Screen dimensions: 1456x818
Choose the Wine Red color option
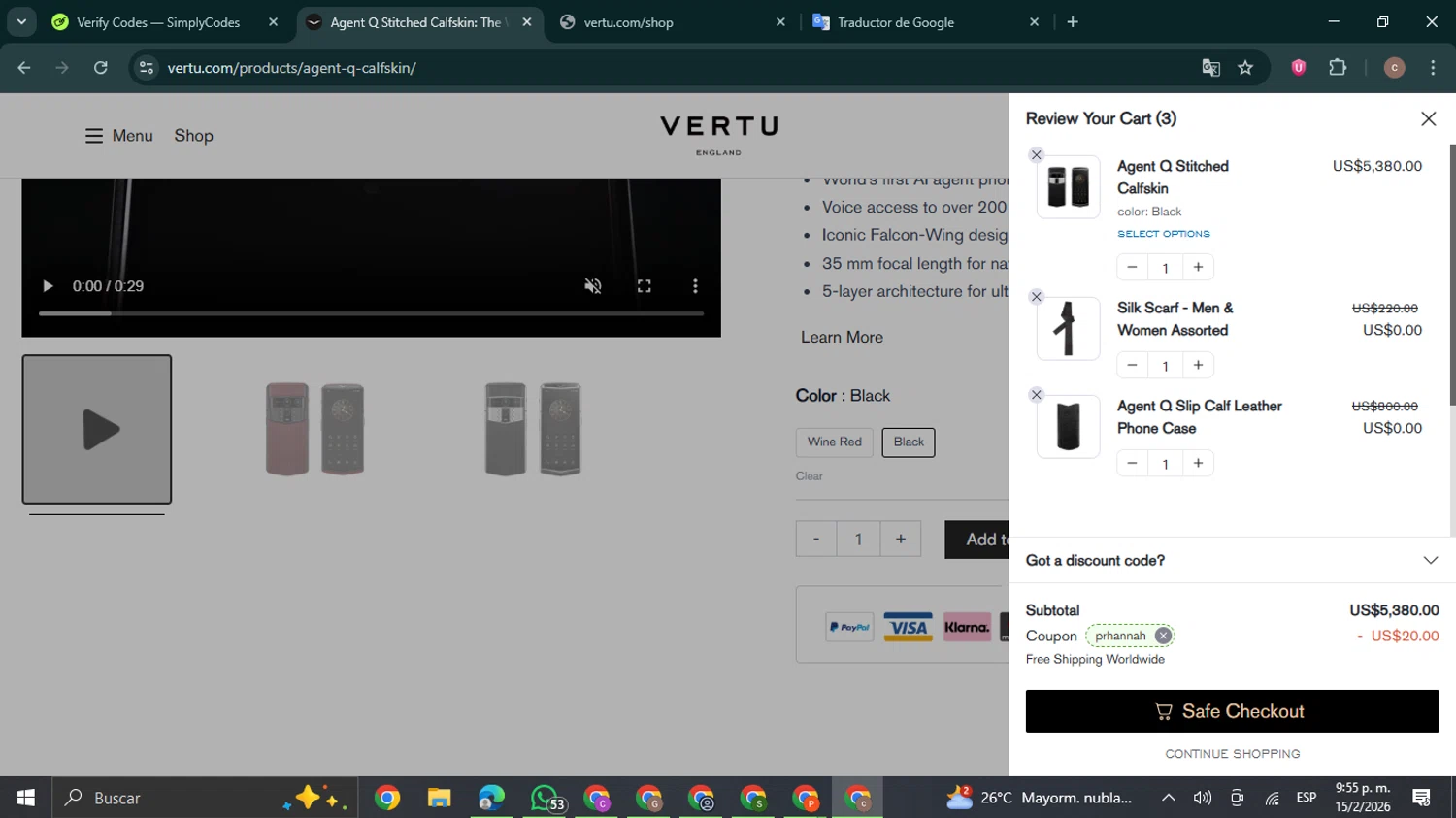835,442
